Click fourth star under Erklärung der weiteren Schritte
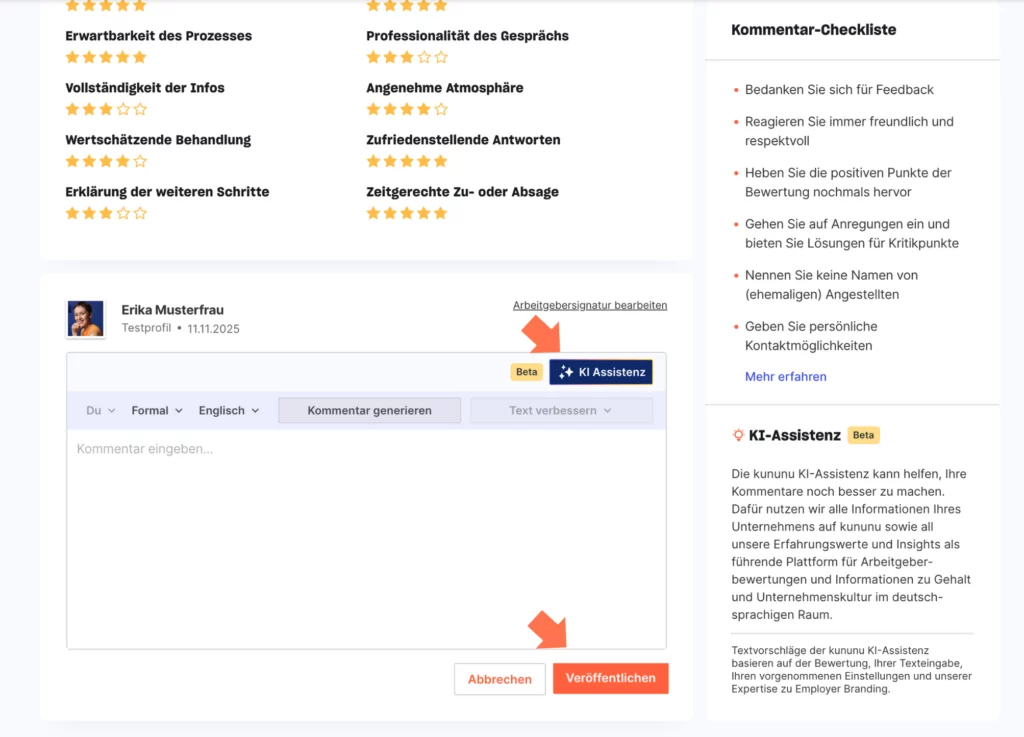Viewport: 1024px width, 737px height. click(x=123, y=213)
